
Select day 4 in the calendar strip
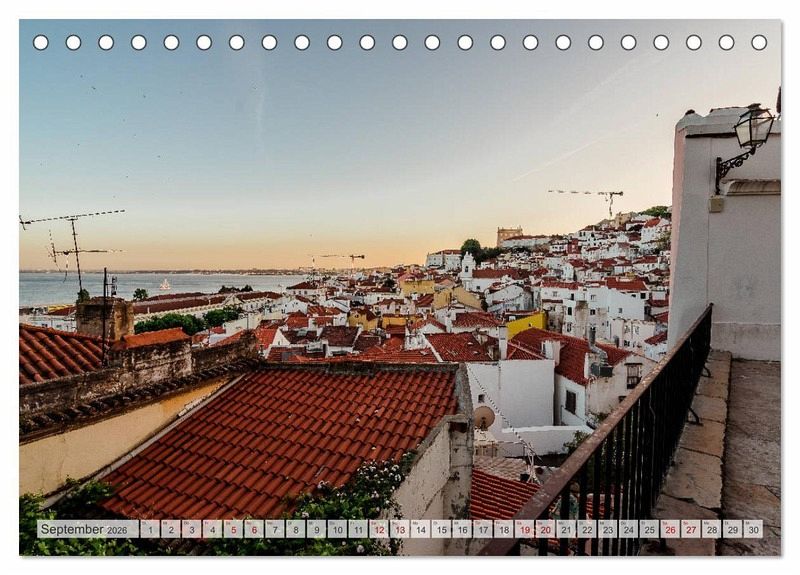(x=212, y=529)
